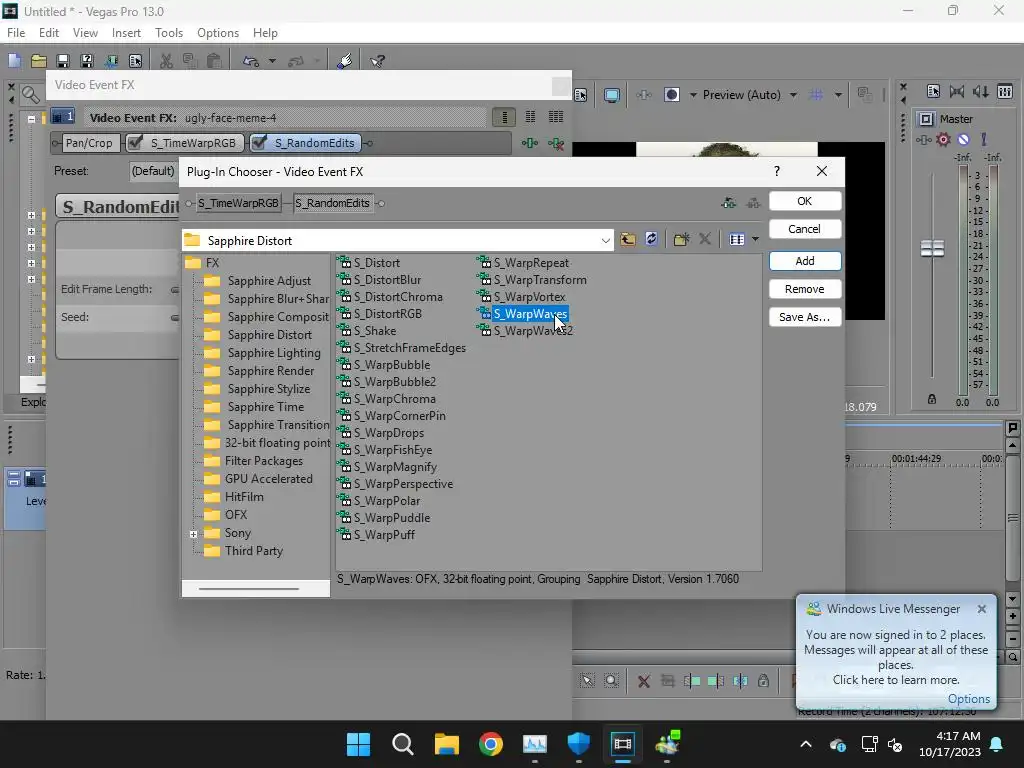1024x768 pixels.
Task: Click OK in Plug-In Chooser
Action: pyautogui.click(x=805, y=201)
